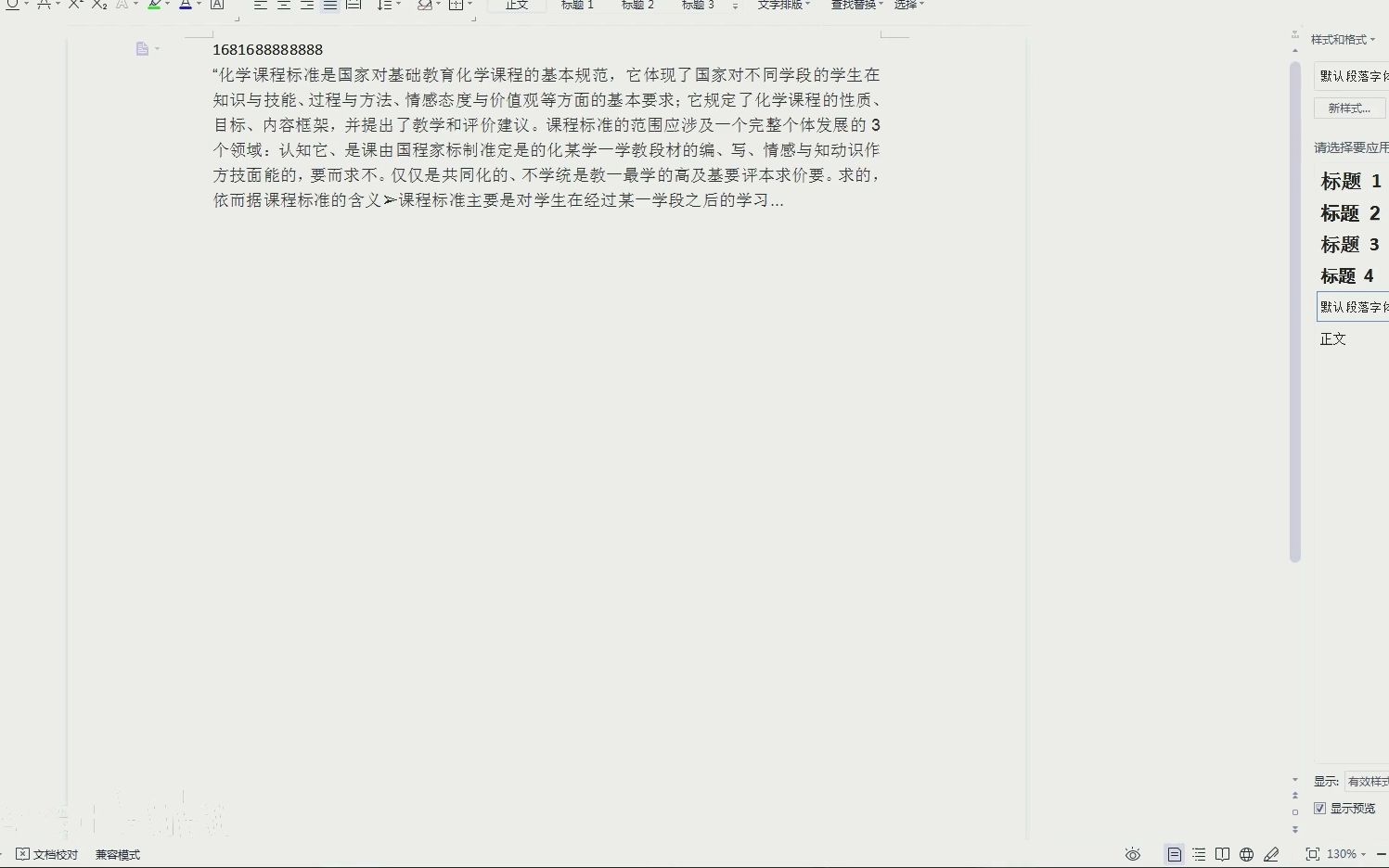Open highlight color dropdown arrow

pyautogui.click(x=167, y=4)
